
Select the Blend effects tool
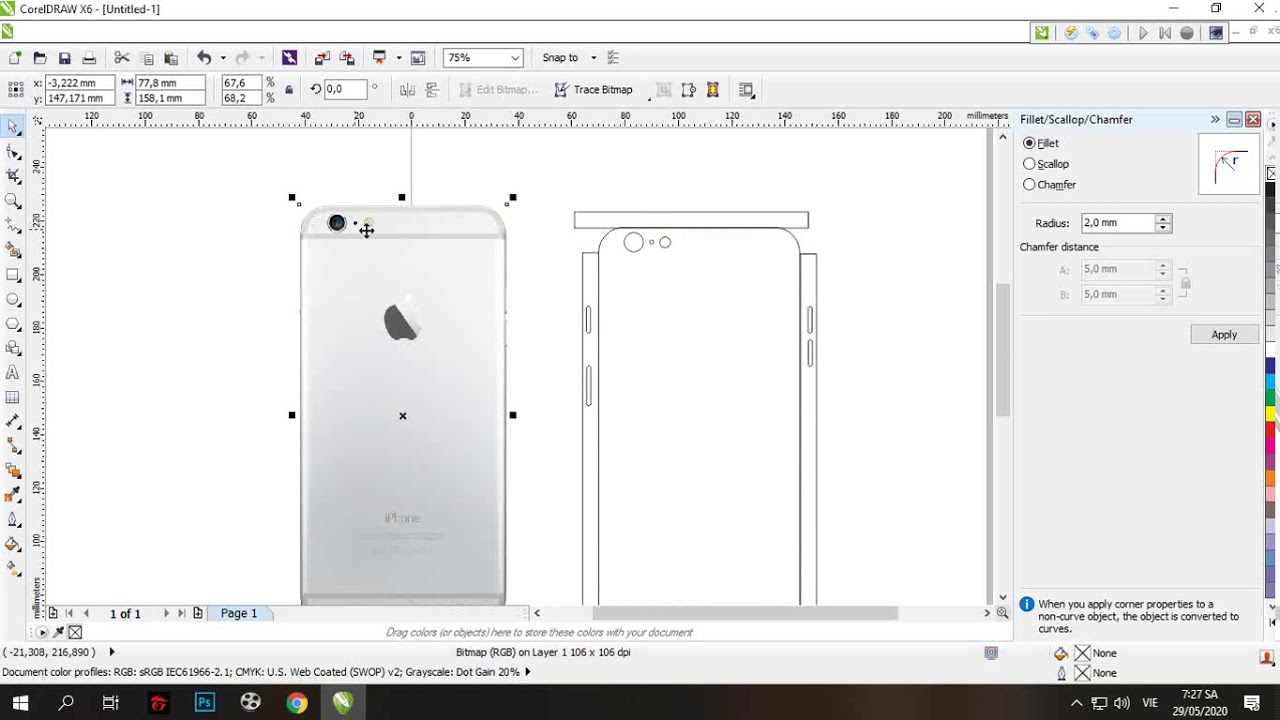(x=13, y=470)
